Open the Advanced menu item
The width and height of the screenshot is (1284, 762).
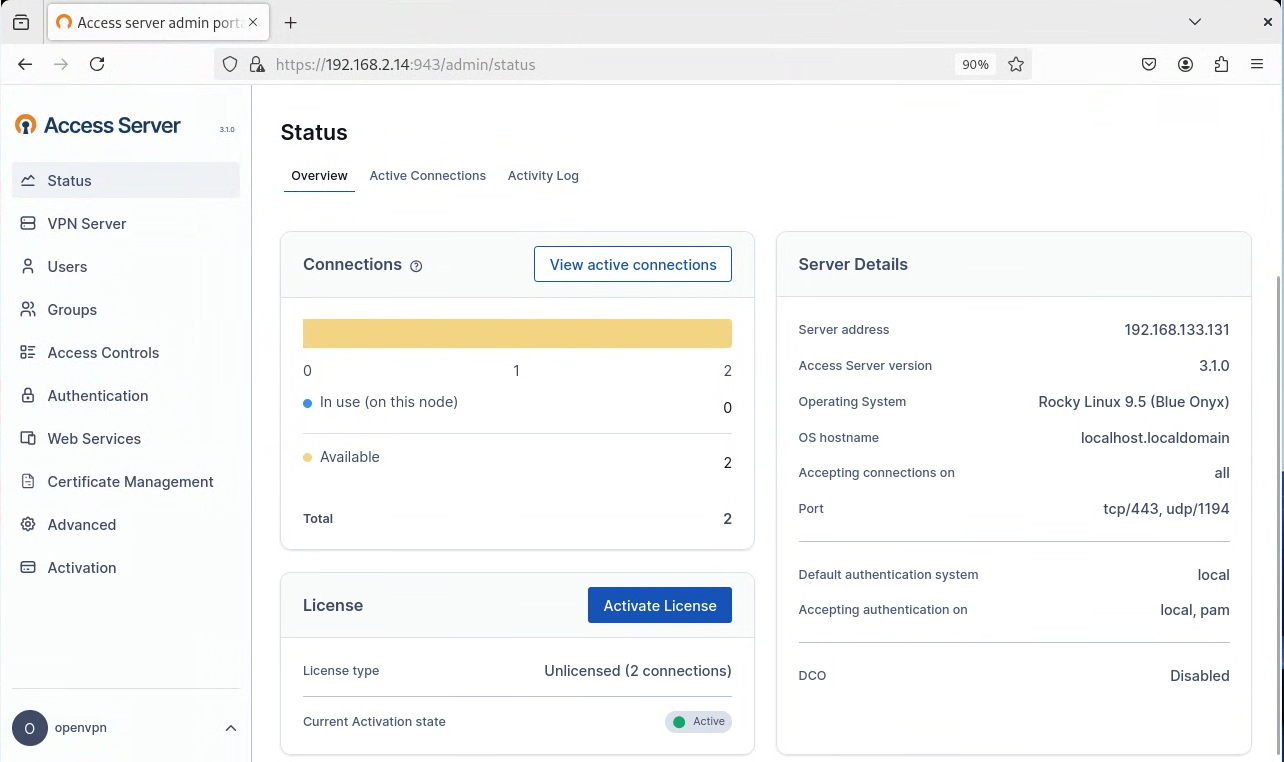click(126, 525)
